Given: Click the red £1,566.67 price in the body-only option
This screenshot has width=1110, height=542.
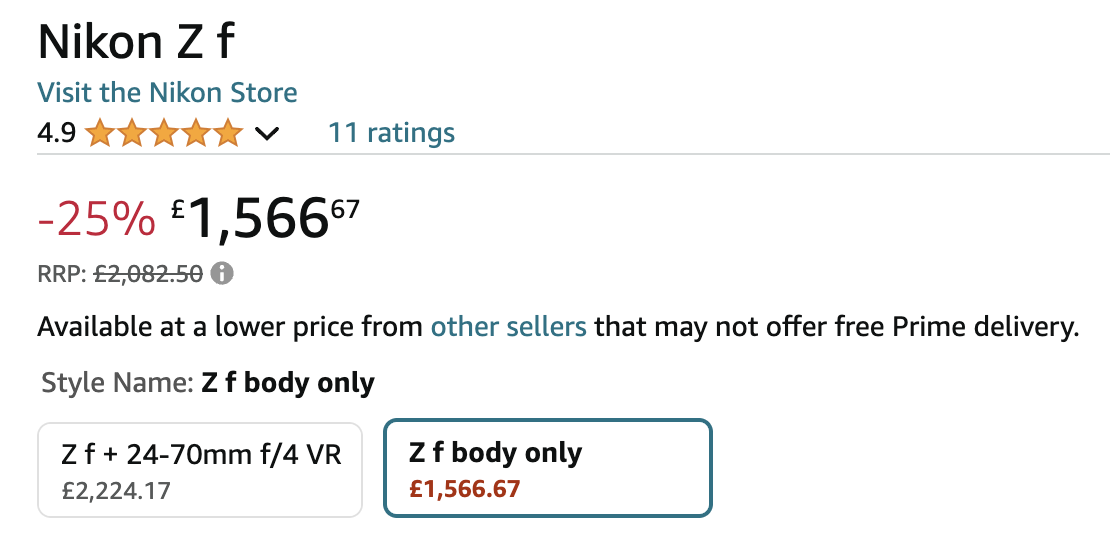Looking at the screenshot, I should 464,489.
